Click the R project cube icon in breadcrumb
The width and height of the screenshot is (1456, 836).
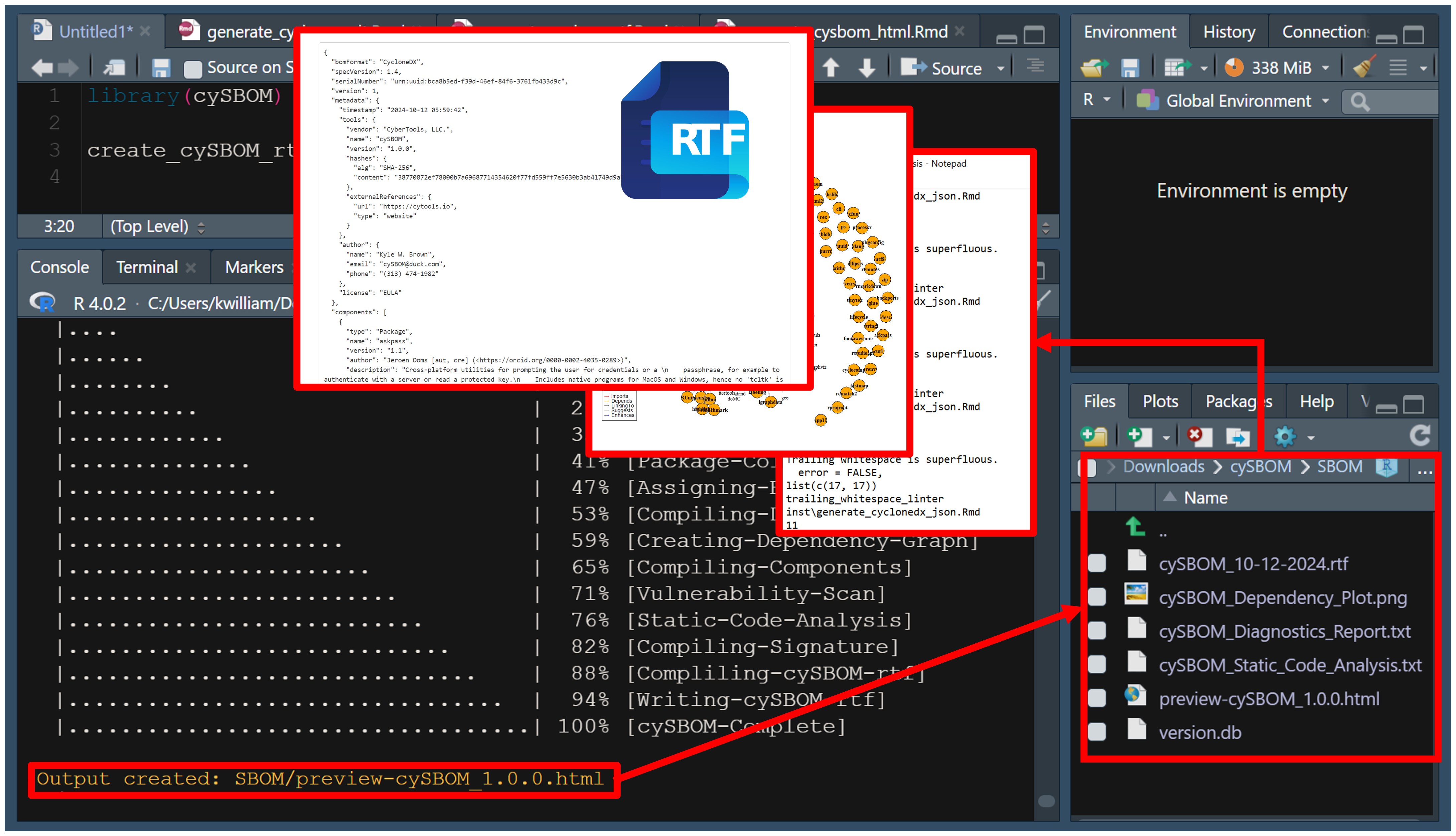tap(1387, 467)
